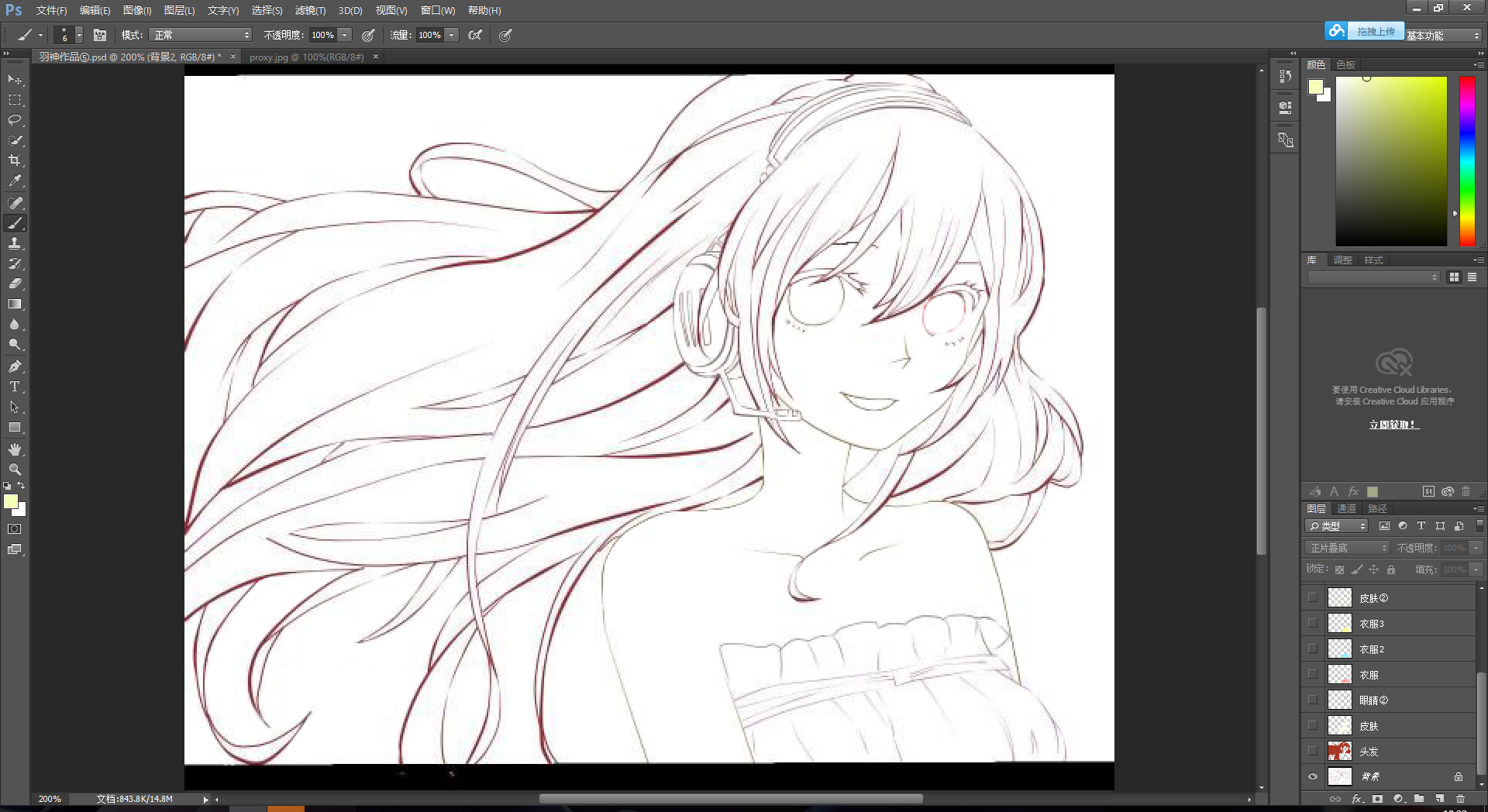Open brush preset picker arrow
Viewport: 1488px width, 812px height.
pos(78,35)
